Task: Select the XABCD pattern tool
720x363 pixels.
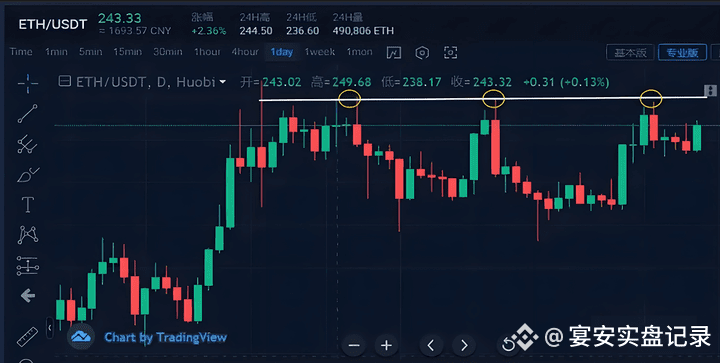Action: (x=28, y=235)
